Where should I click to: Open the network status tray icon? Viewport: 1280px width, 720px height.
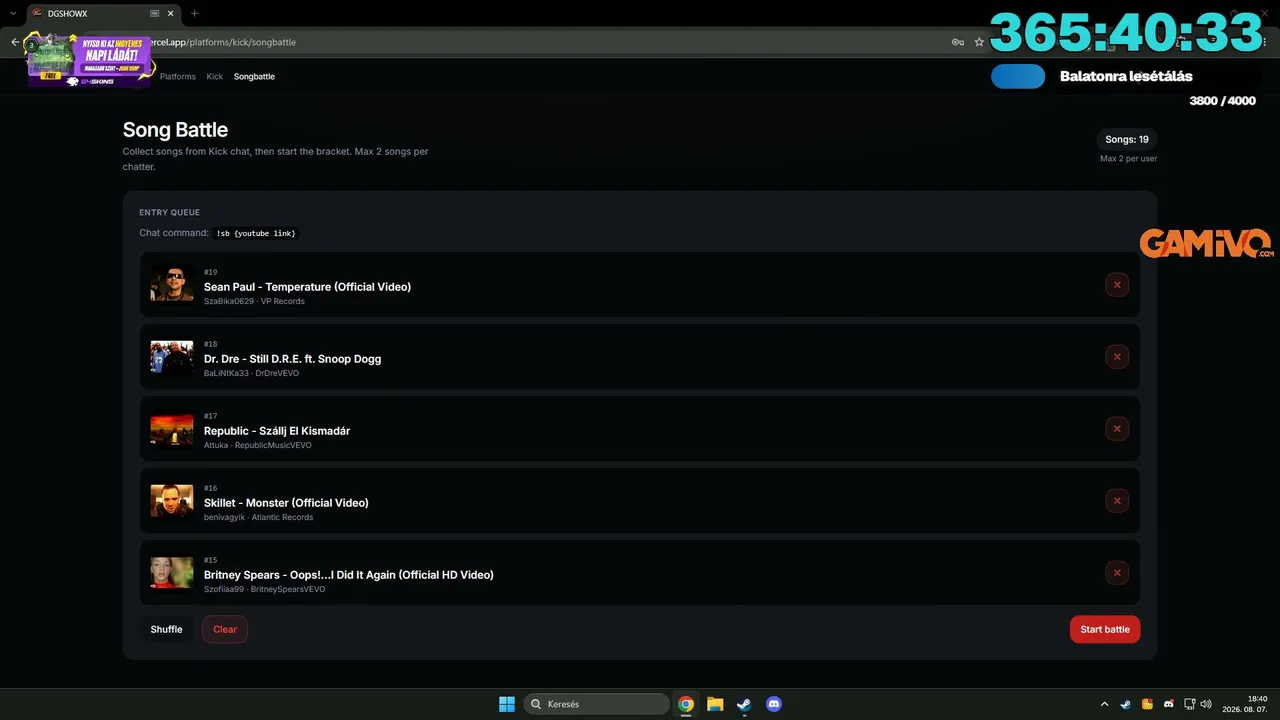click(x=1190, y=704)
